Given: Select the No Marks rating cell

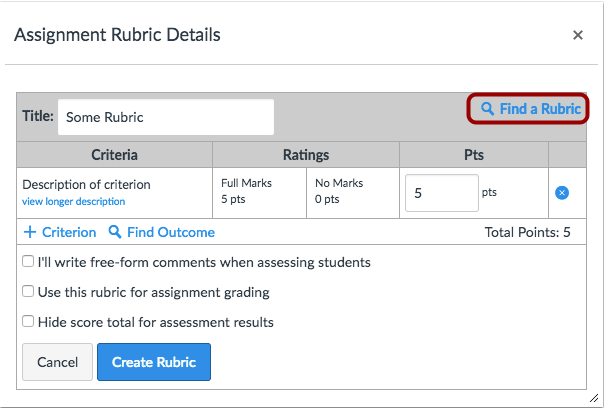Looking at the screenshot, I should coord(352,191).
